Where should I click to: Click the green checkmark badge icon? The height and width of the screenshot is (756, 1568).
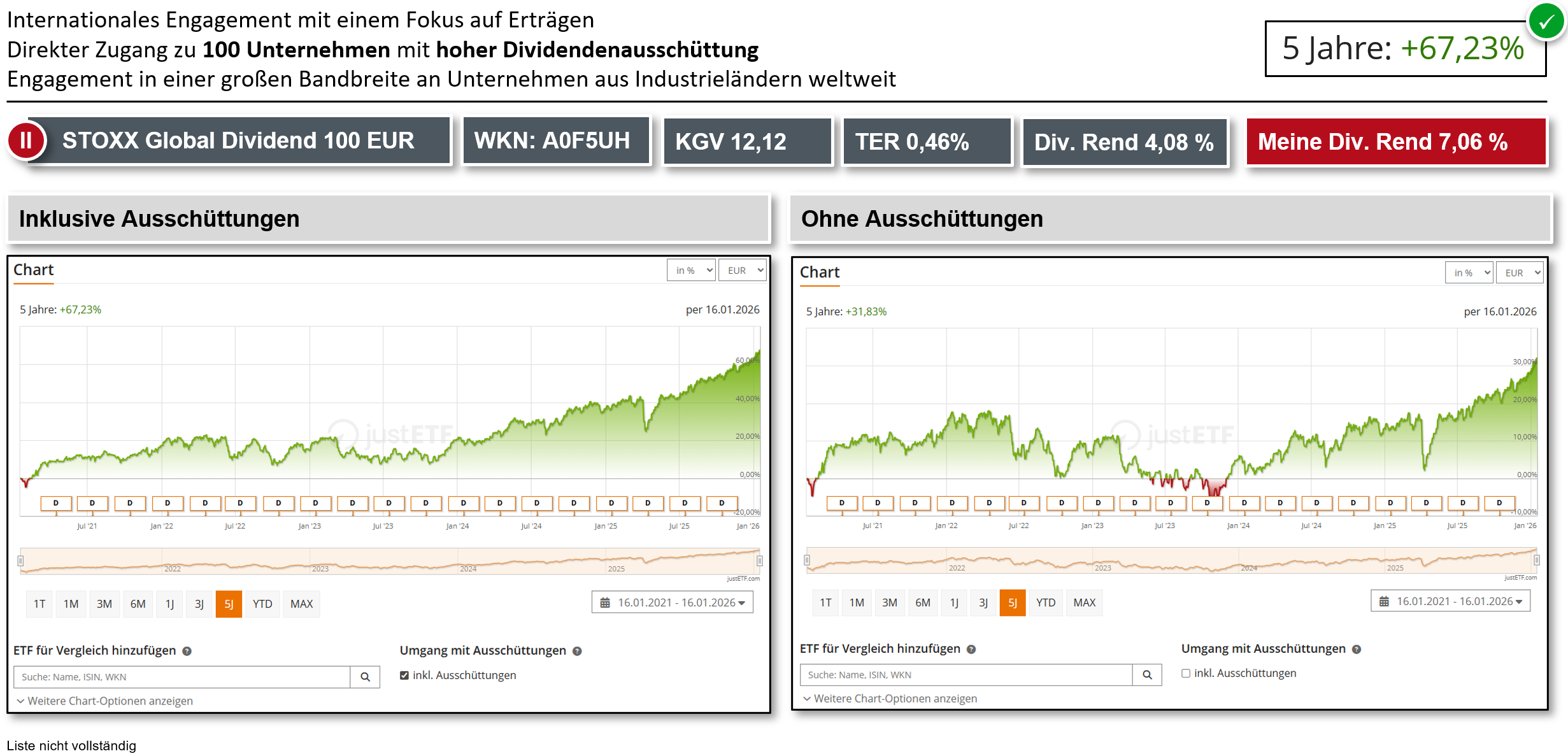coord(1546,22)
